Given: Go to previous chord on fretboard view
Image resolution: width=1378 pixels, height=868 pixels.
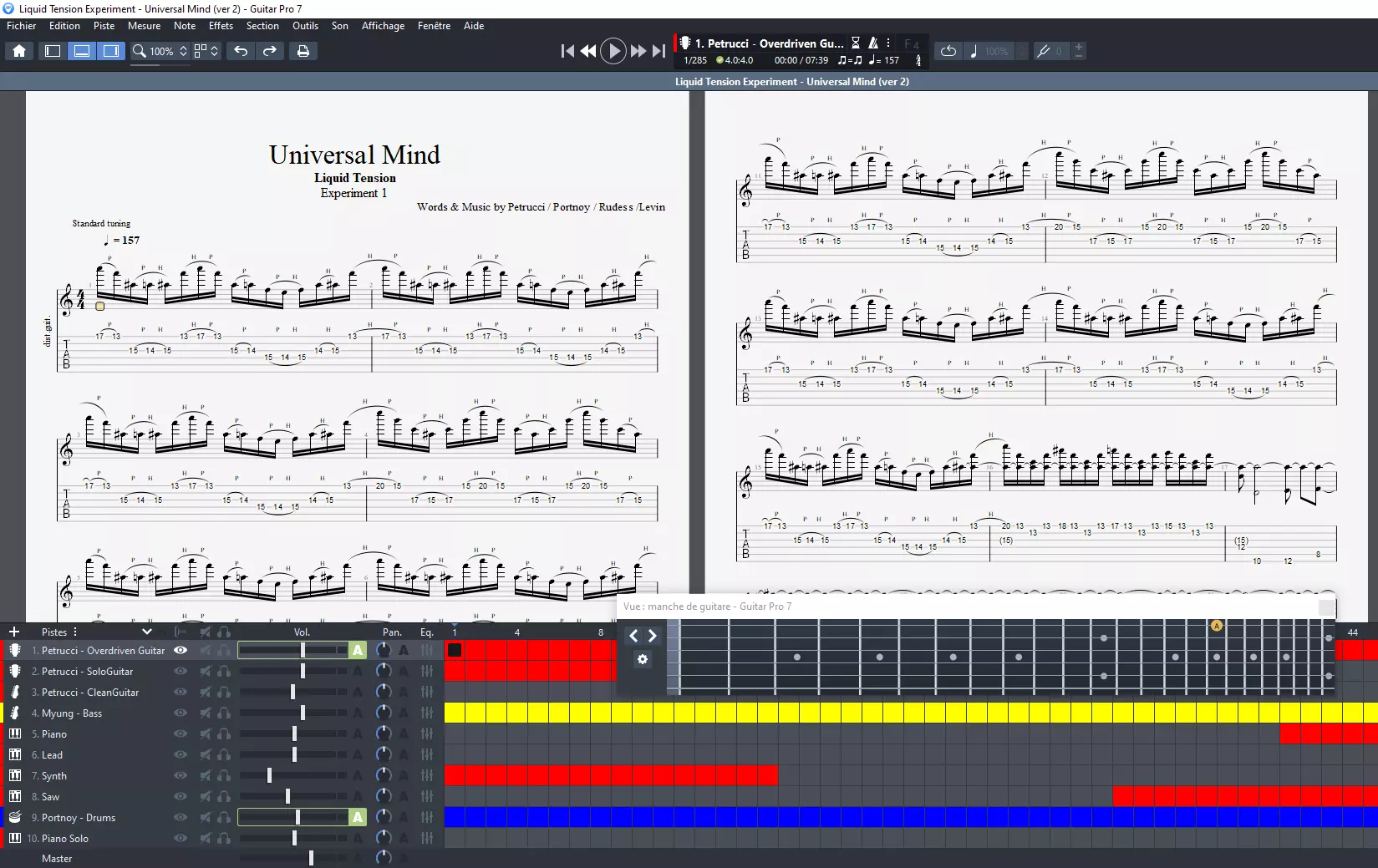Looking at the screenshot, I should tap(633, 636).
